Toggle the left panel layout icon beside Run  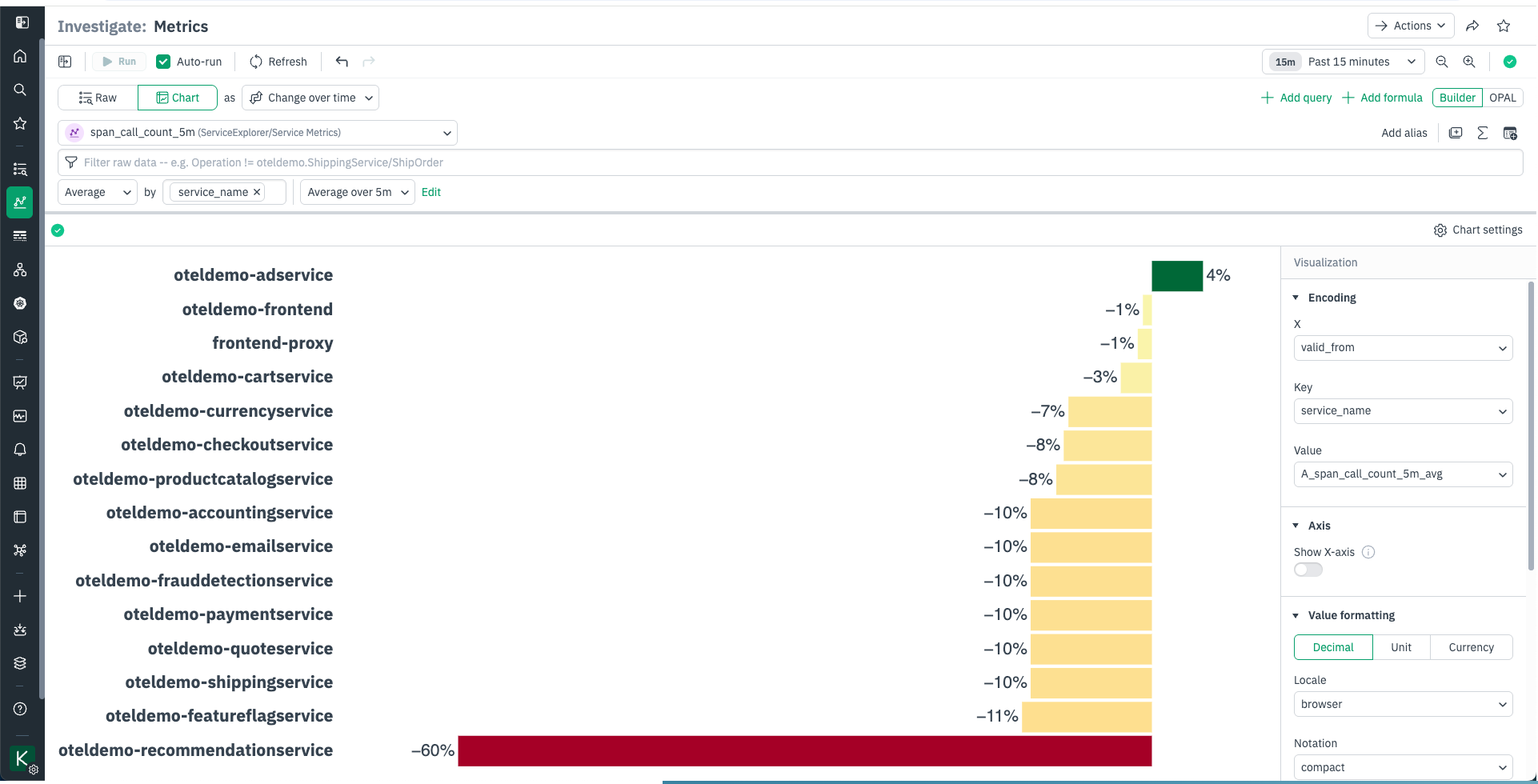(x=65, y=62)
